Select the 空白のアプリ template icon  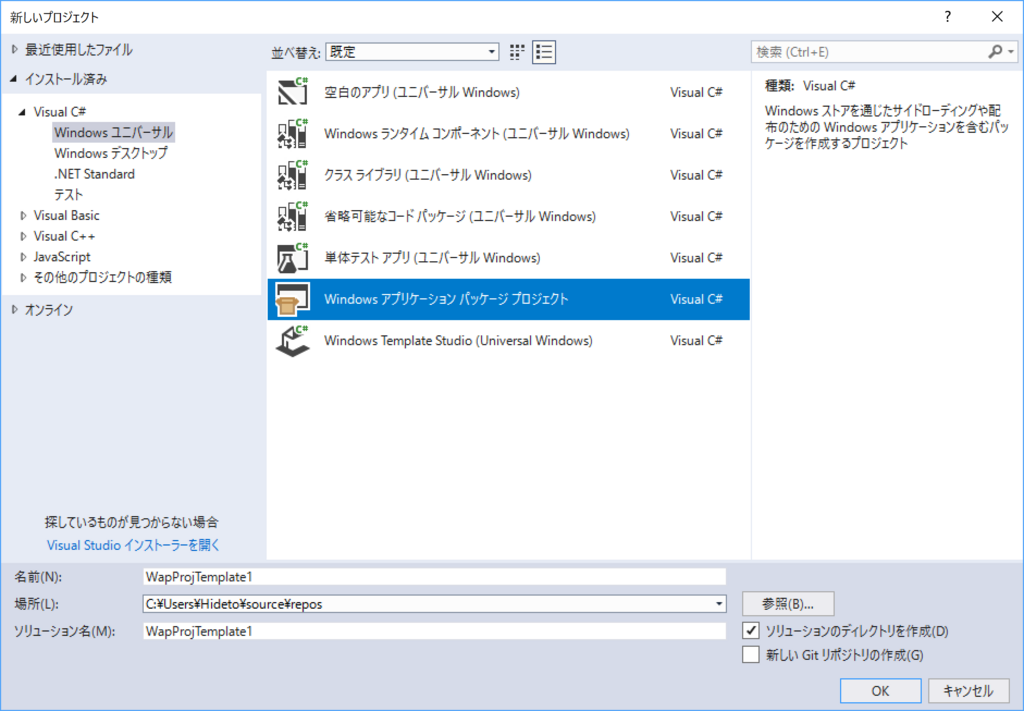(292, 92)
